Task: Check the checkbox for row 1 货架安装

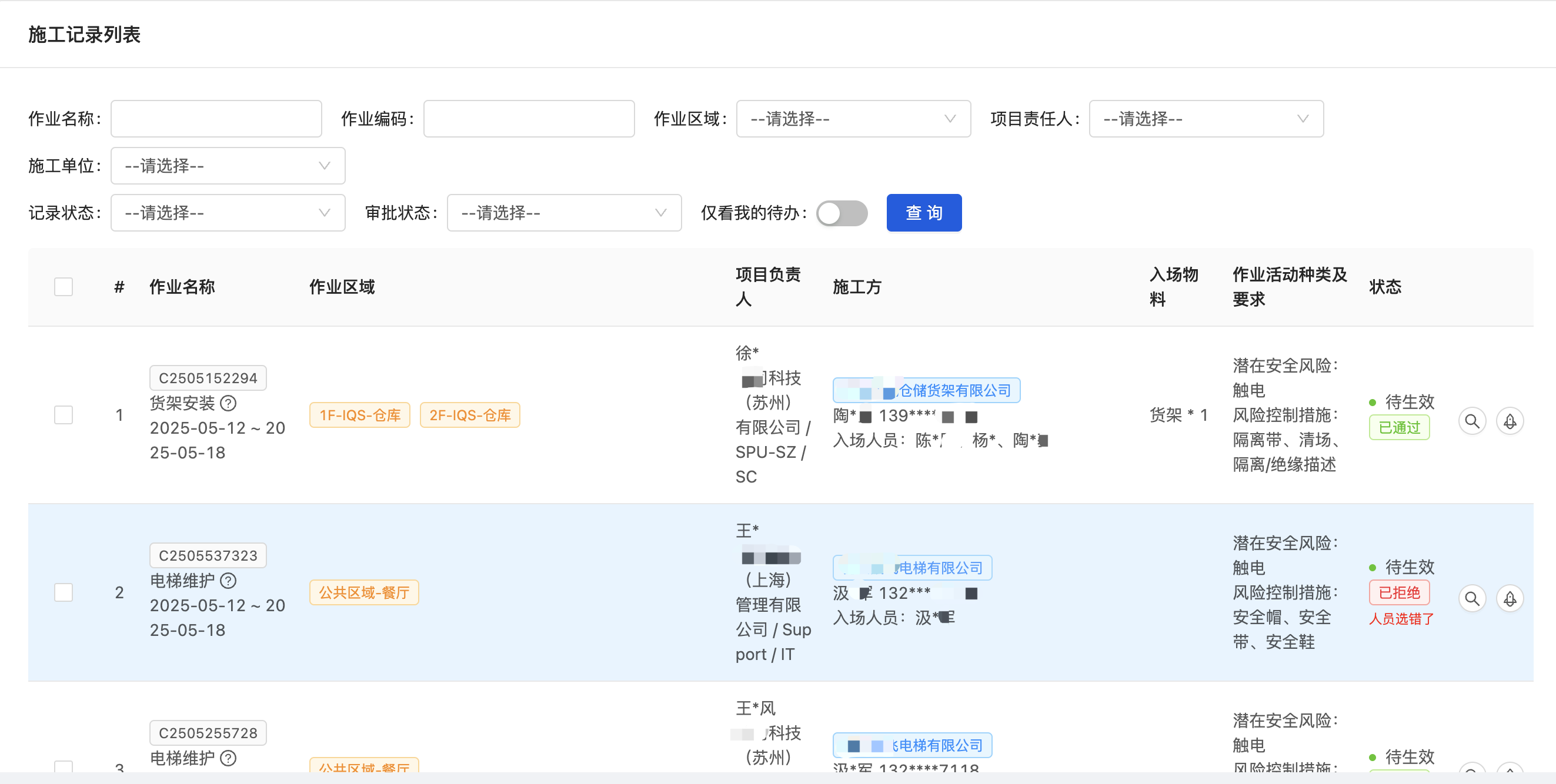Action: pos(64,415)
